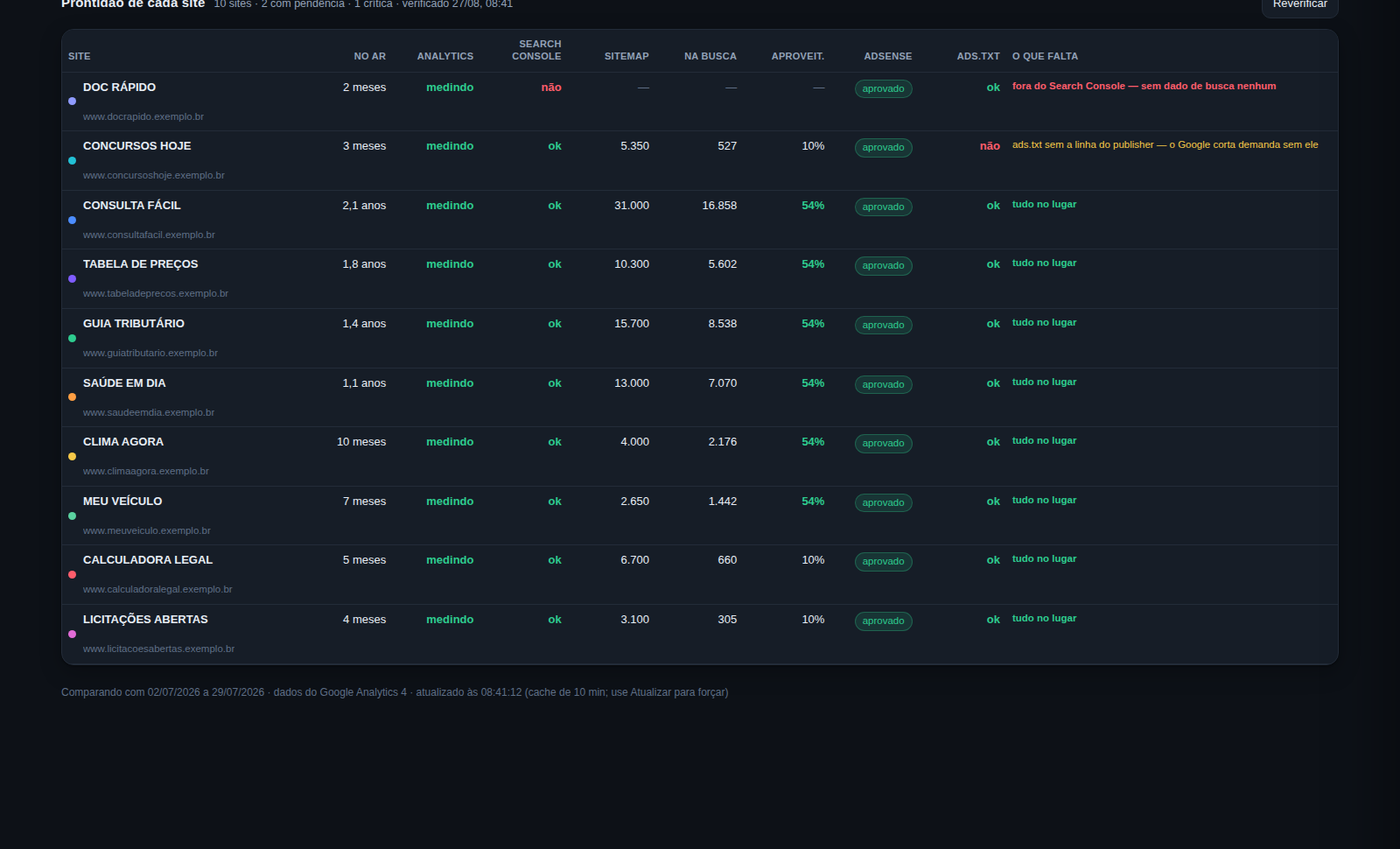
Task: Click the '10 meses' age for CLIMA AGORA
Action: [x=361, y=442]
